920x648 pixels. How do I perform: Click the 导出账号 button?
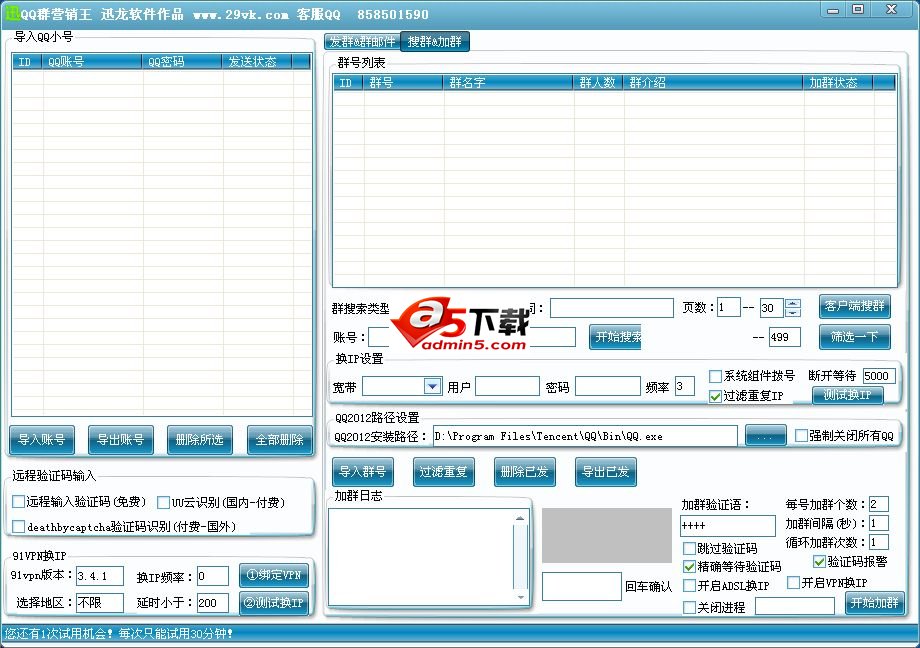click(x=121, y=440)
